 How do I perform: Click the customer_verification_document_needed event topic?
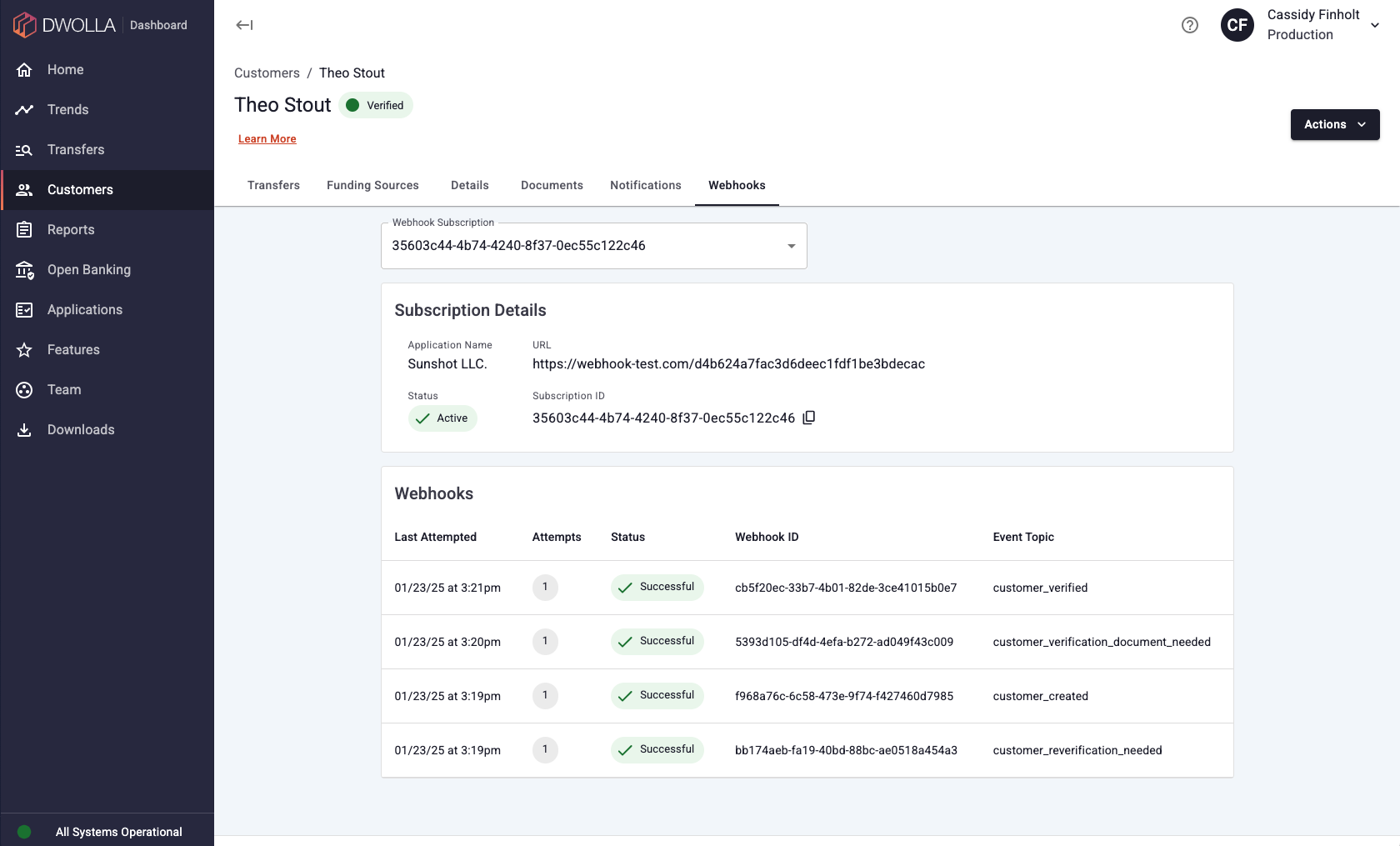[x=1102, y=642]
